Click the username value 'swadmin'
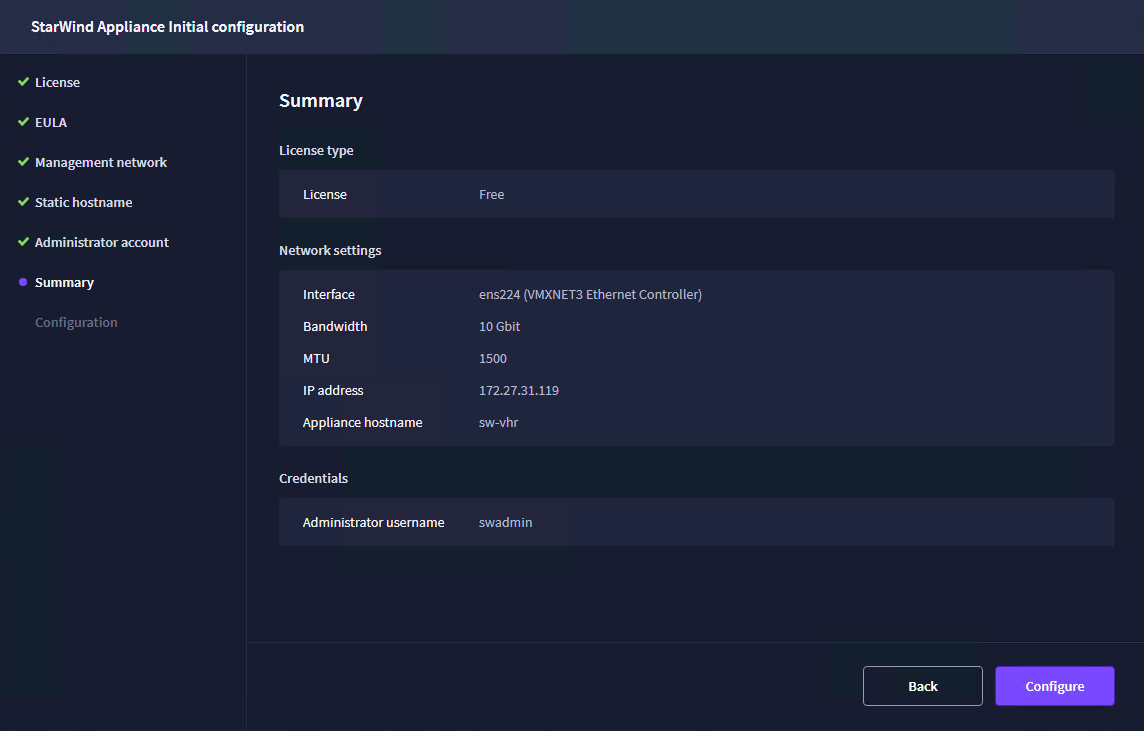 click(506, 523)
